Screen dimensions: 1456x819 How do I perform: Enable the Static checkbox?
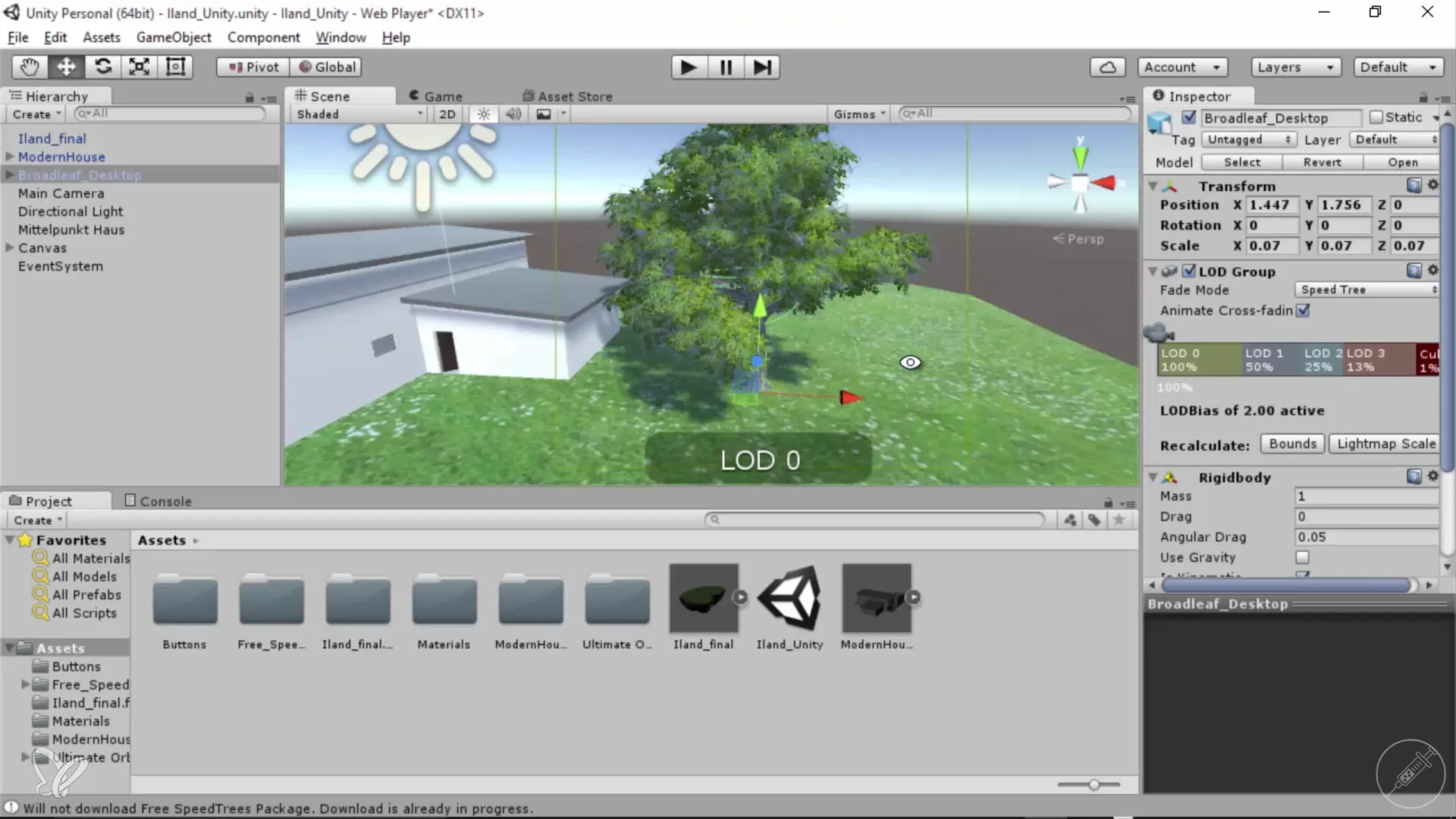coord(1376,118)
